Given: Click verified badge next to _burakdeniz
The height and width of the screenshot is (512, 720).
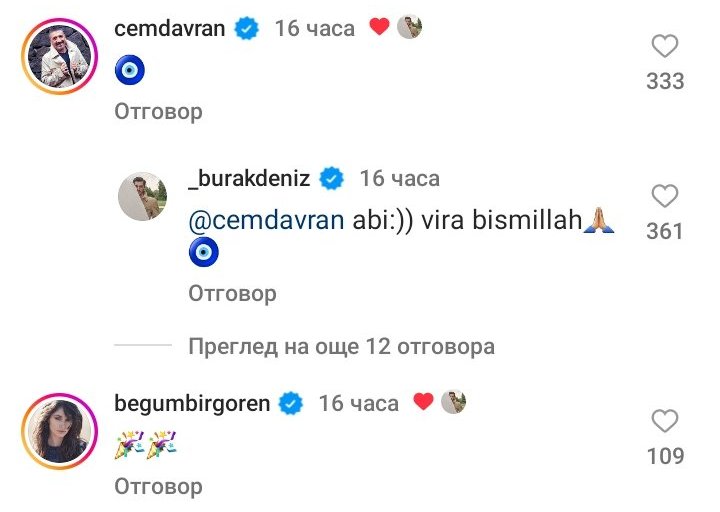Looking at the screenshot, I should pyautogui.click(x=332, y=179).
